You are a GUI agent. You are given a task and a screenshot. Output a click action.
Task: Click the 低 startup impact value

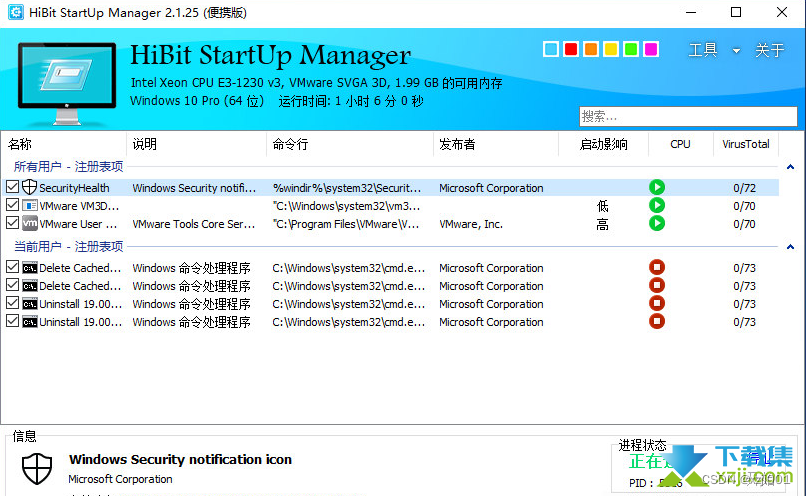point(602,206)
